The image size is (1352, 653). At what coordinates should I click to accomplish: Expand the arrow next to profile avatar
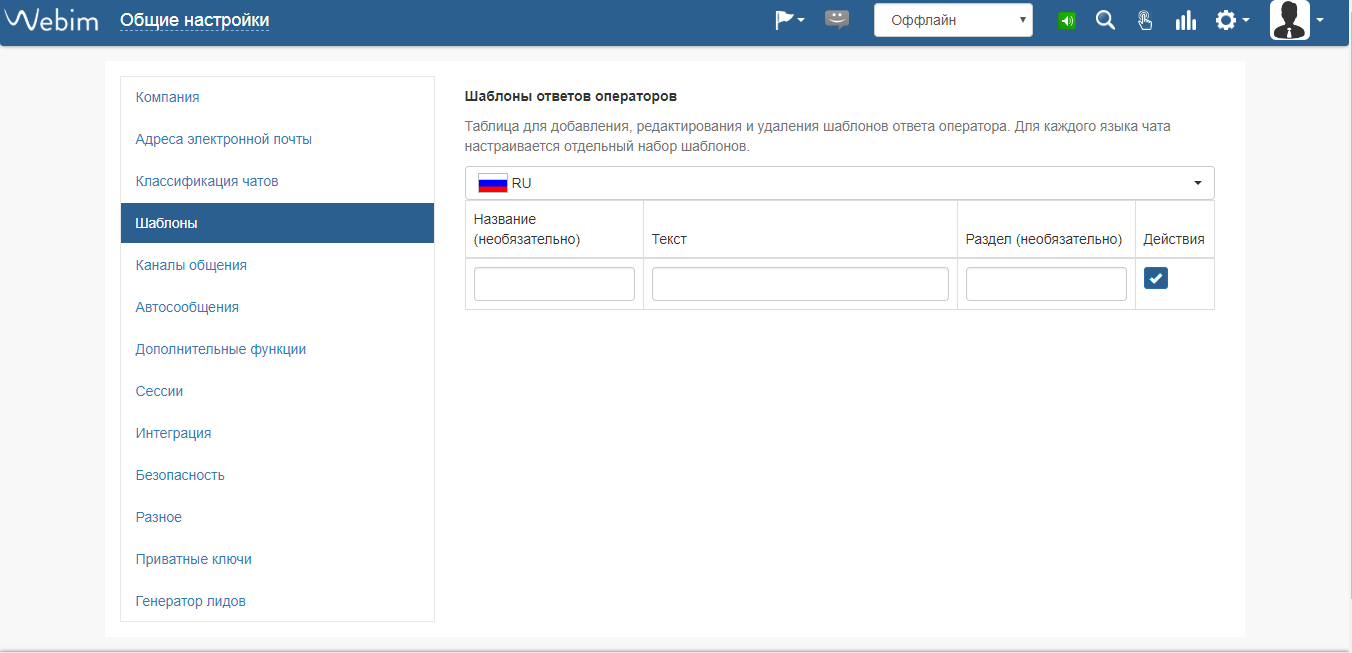tap(1320, 20)
